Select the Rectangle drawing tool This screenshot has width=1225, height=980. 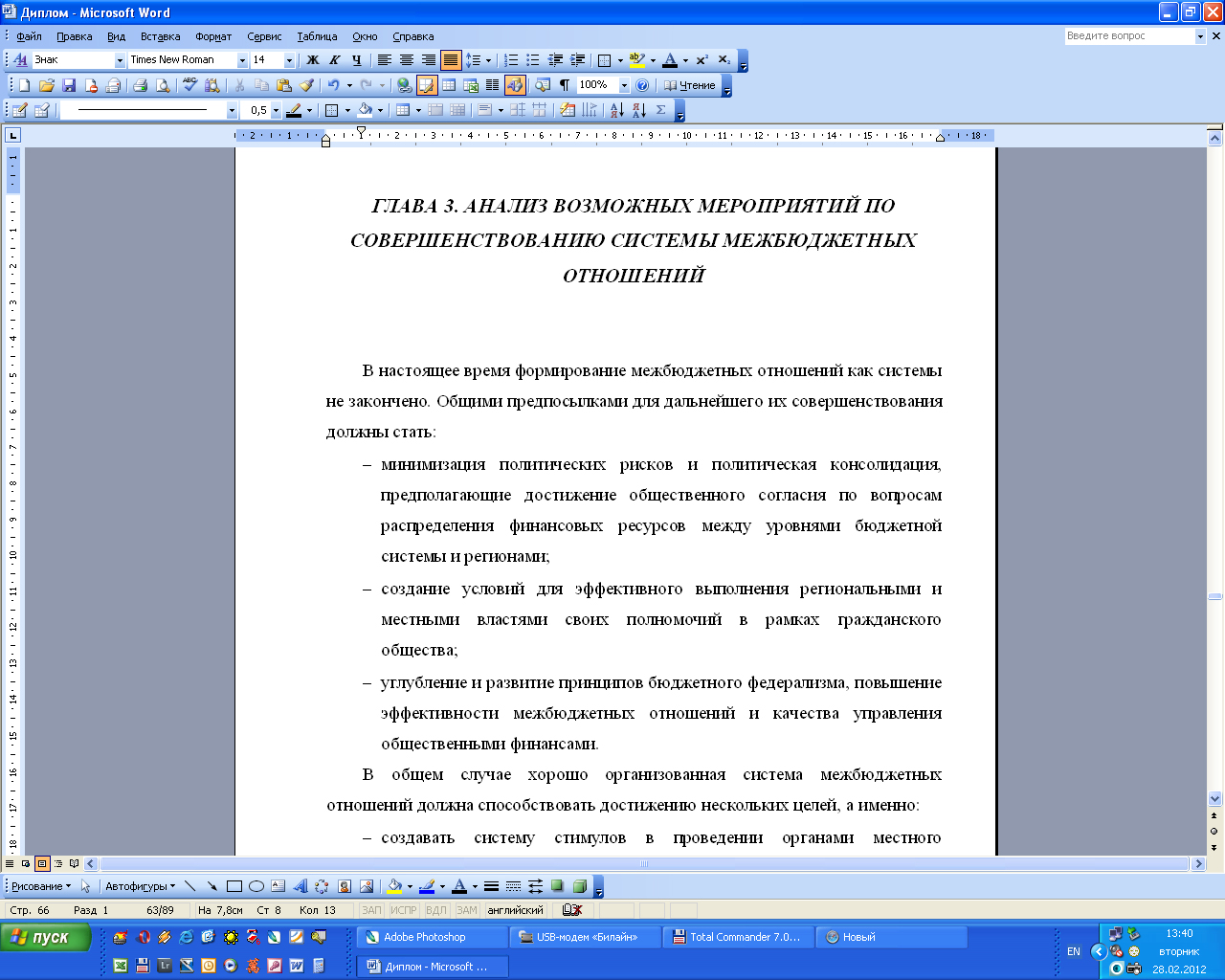click(234, 886)
